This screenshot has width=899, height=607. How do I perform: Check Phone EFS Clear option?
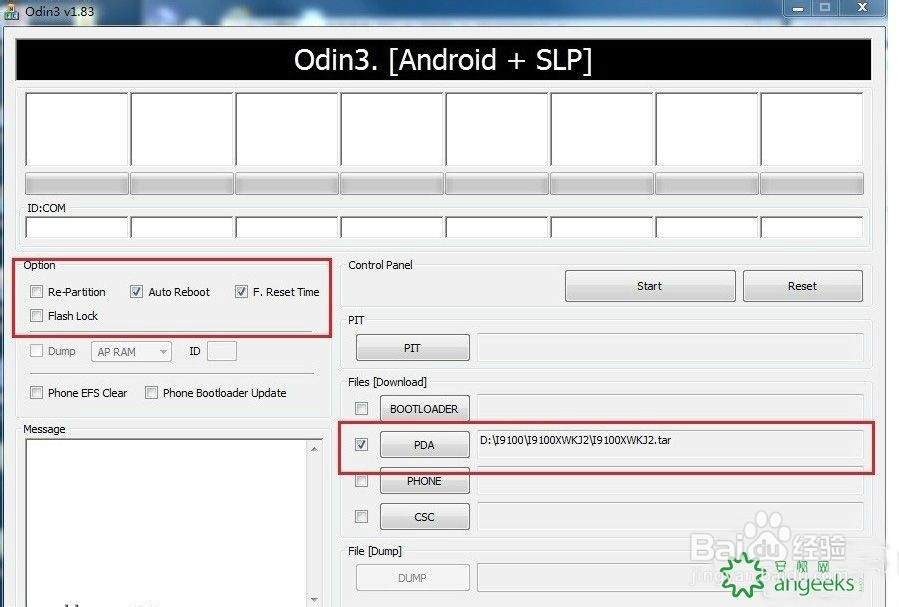pyautogui.click(x=37, y=393)
